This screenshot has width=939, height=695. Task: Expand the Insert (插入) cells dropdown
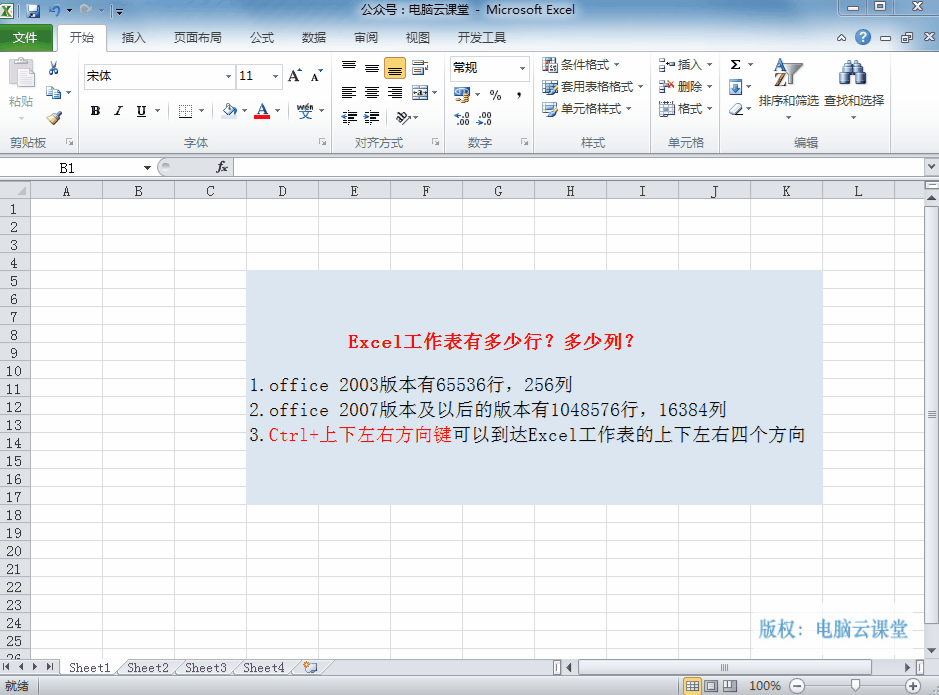pos(710,65)
